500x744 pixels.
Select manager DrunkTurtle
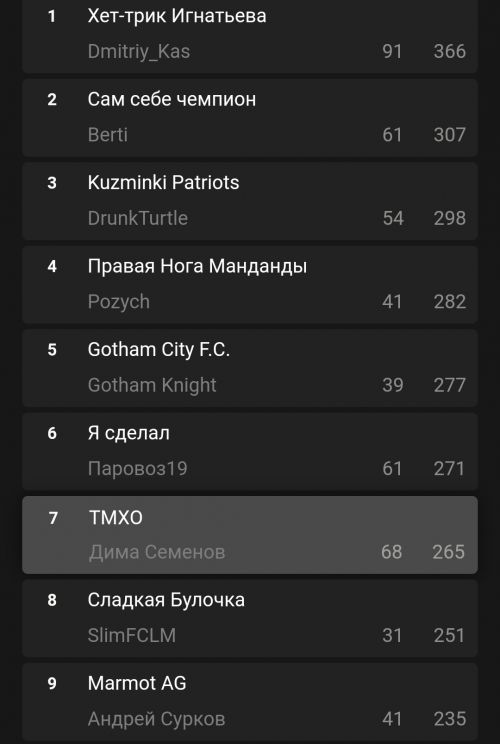coord(138,218)
